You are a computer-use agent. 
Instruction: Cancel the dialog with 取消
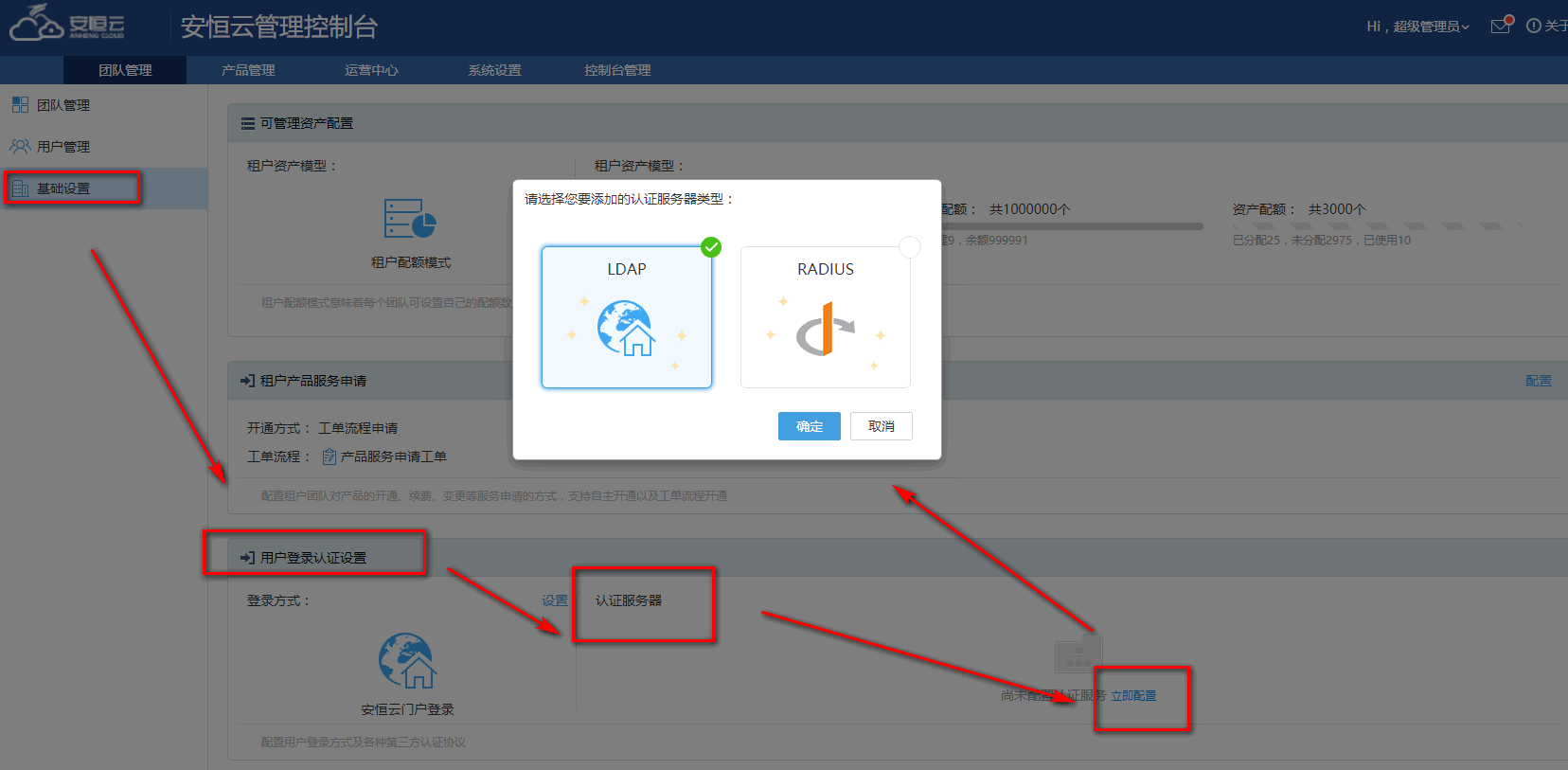pyautogui.click(x=882, y=426)
